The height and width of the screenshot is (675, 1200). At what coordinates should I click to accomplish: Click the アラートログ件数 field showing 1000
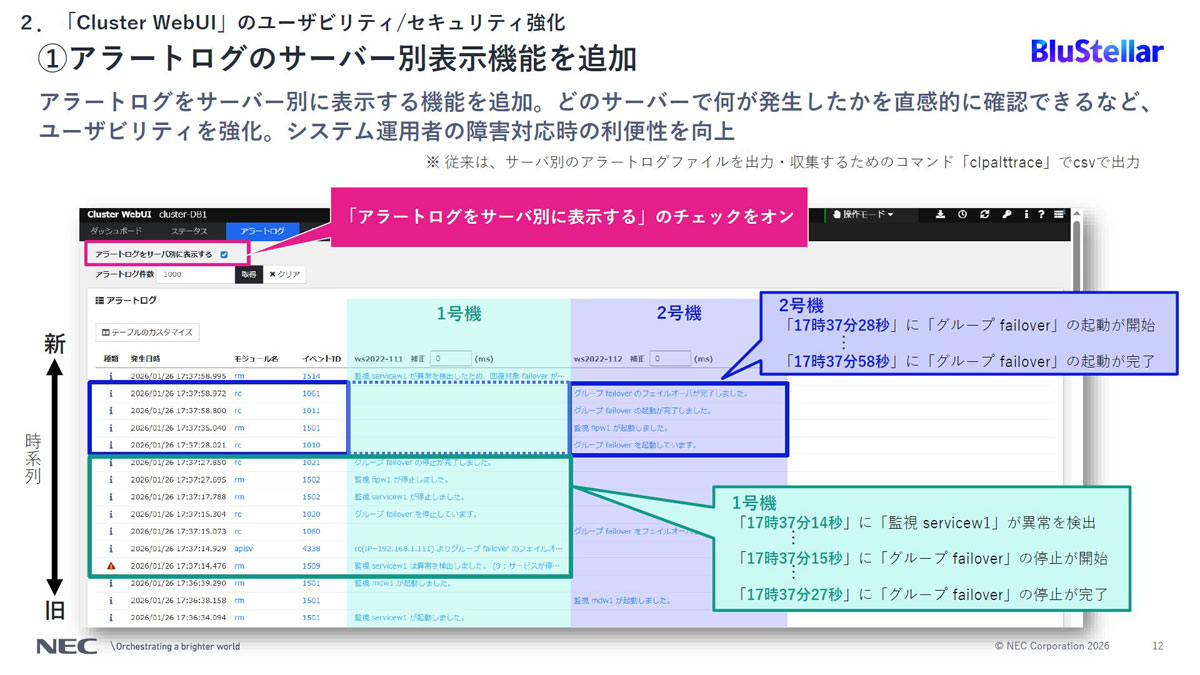tap(195, 274)
